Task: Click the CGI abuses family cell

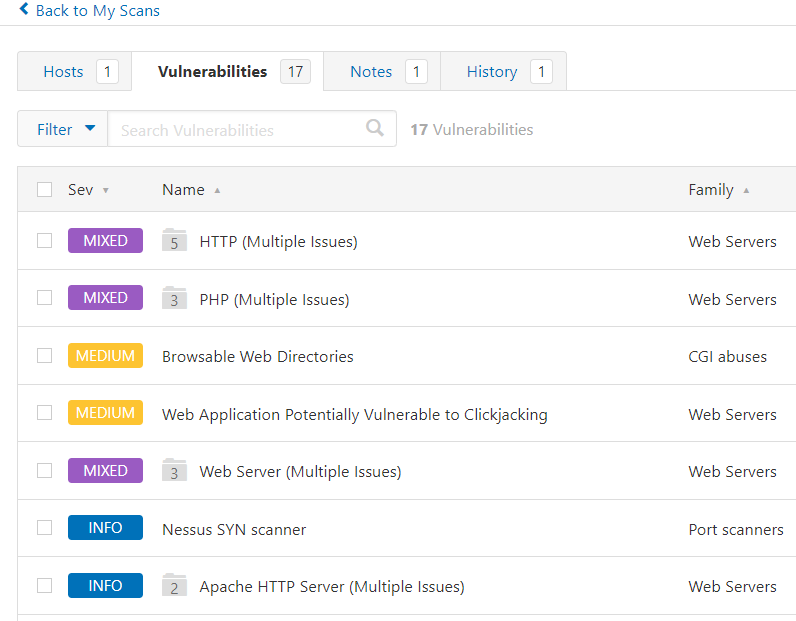Action: (x=727, y=356)
